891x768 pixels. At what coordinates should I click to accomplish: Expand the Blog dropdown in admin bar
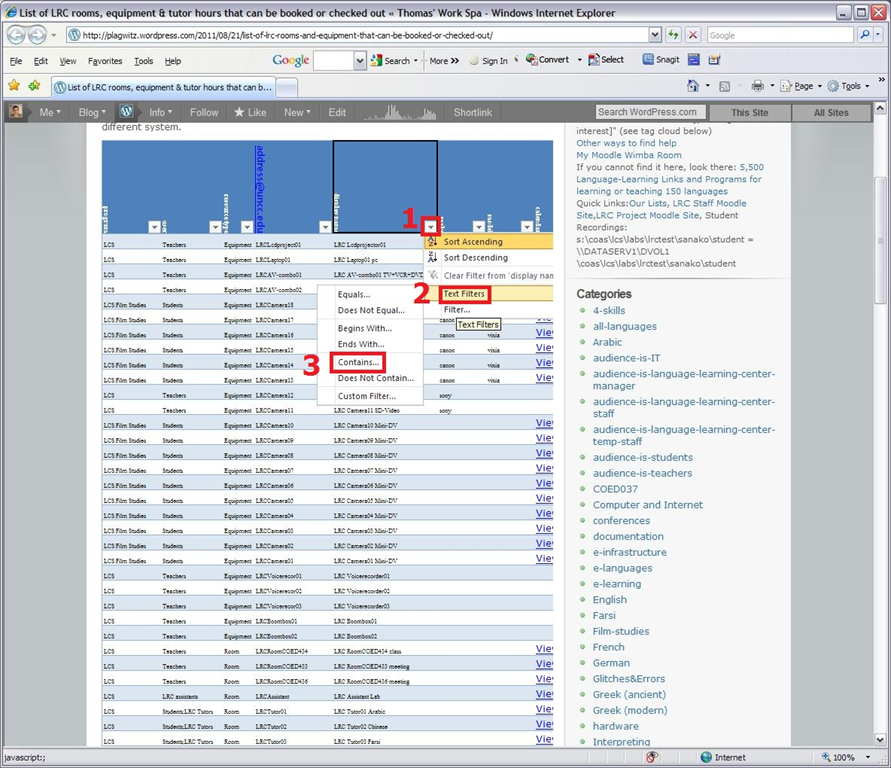coord(94,112)
